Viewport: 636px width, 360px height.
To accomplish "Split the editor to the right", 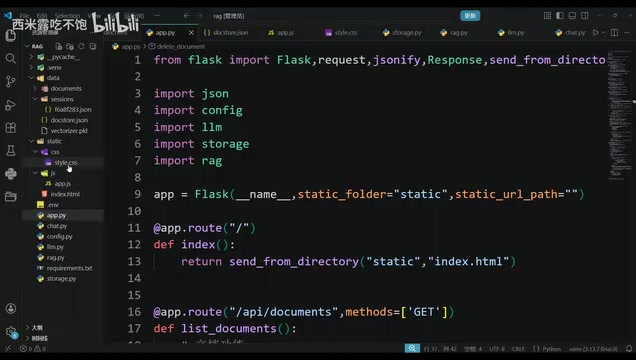I will [615, 32].
